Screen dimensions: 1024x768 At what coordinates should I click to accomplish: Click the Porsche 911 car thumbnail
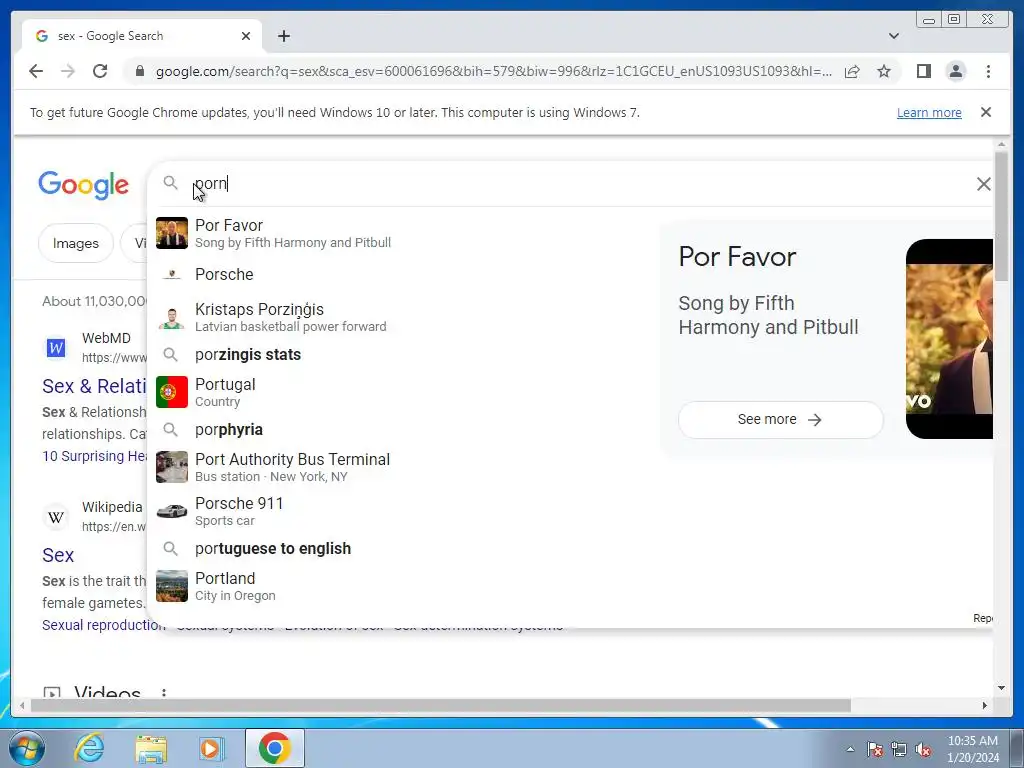point(172,511)
